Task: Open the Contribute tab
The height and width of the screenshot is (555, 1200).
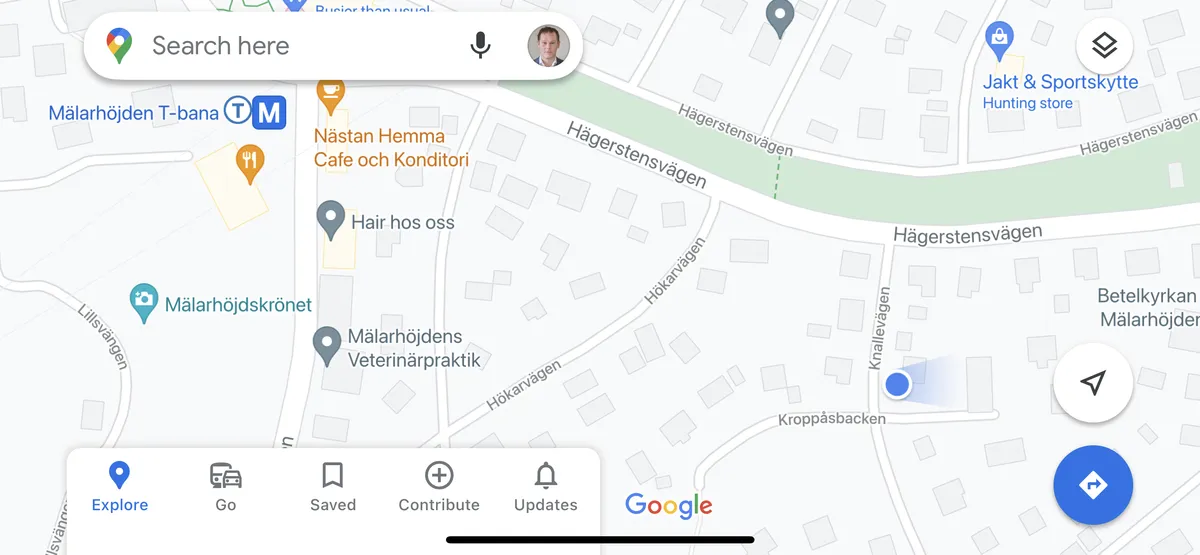Action: [x=439, y=487]
